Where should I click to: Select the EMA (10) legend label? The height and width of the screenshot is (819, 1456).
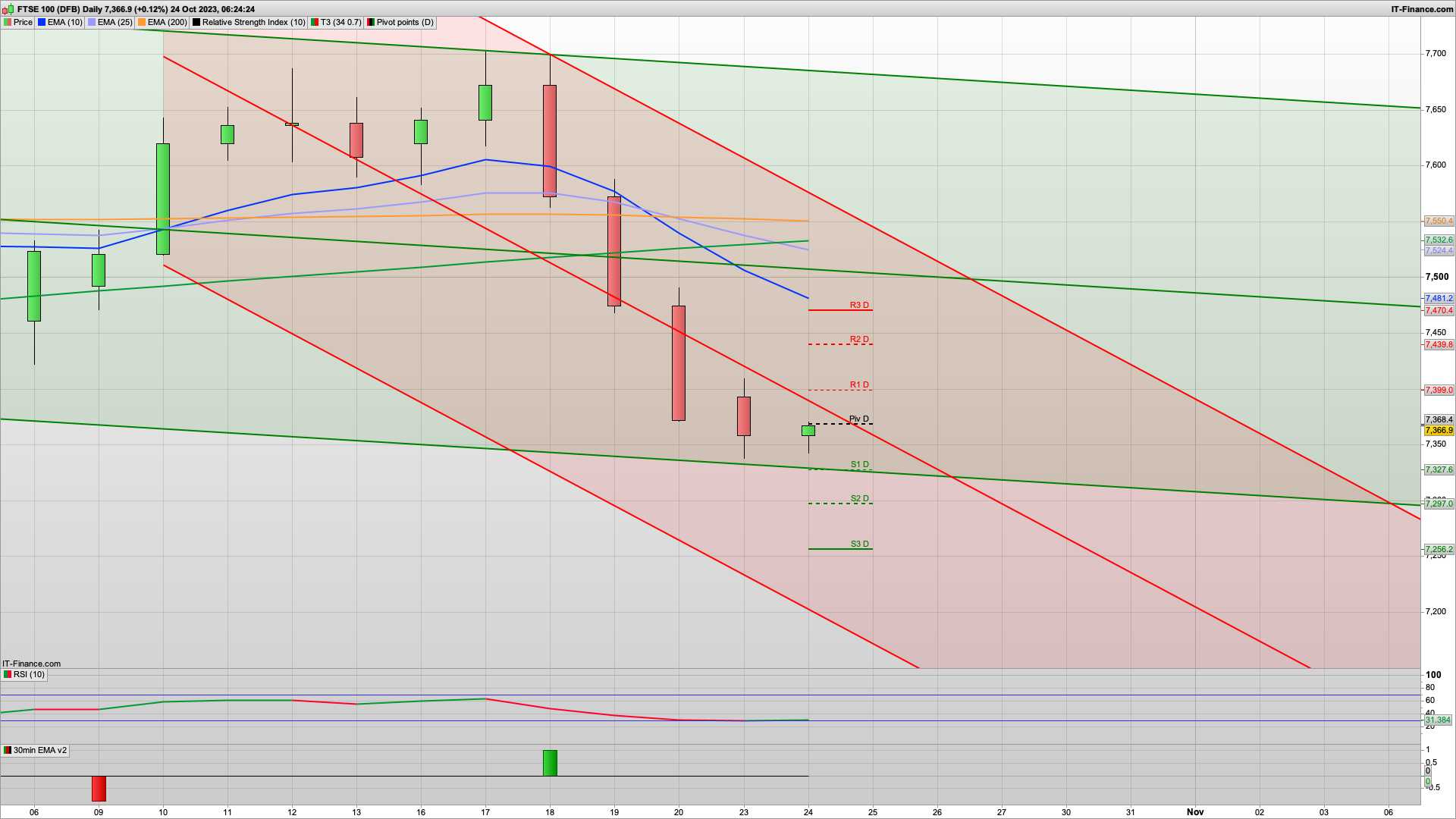coord(65,22)
